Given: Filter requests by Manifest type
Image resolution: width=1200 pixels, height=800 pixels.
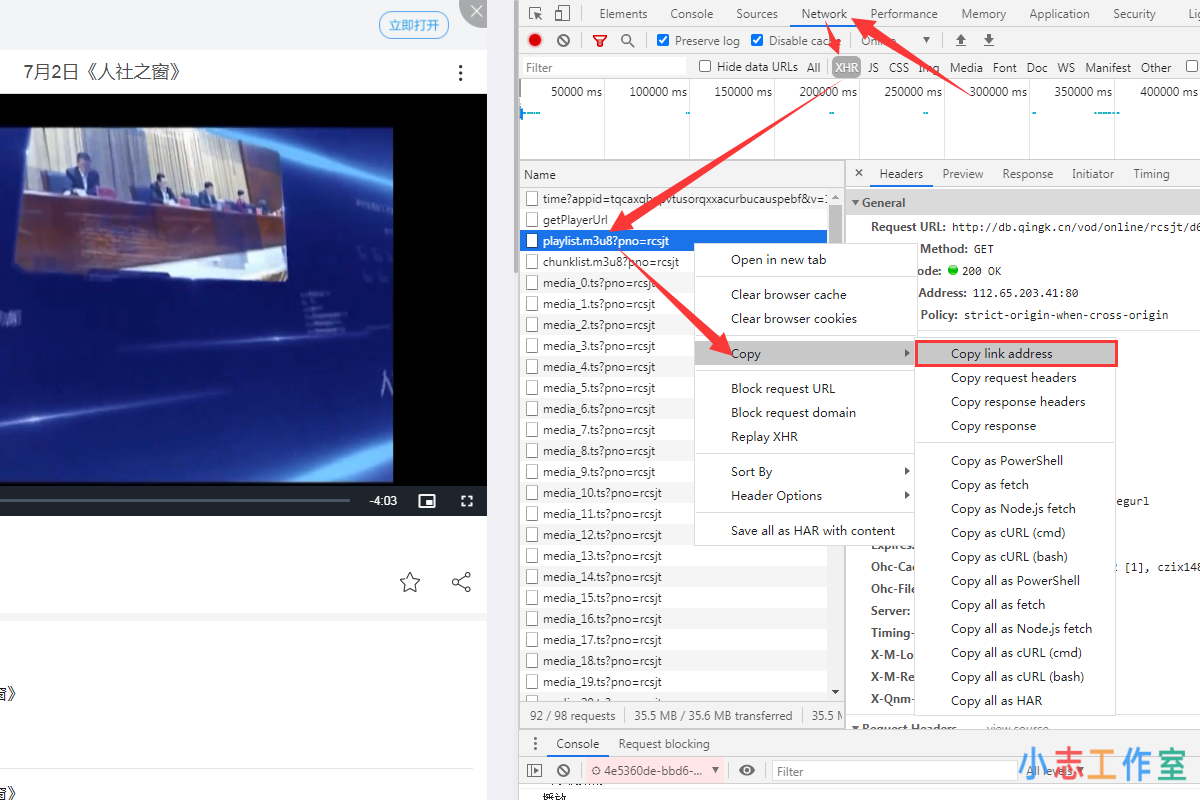Looking at the screenshot, I should 1108,68.
